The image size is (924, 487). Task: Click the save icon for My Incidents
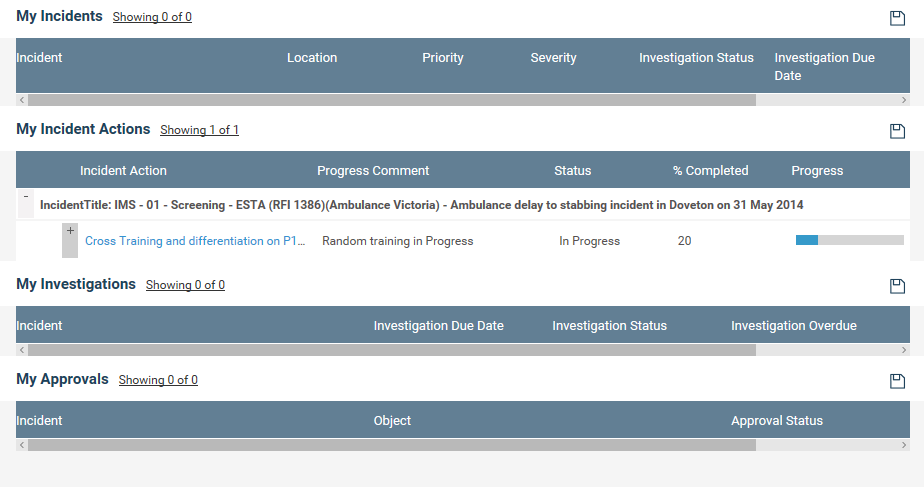click(x=897, y=18)
